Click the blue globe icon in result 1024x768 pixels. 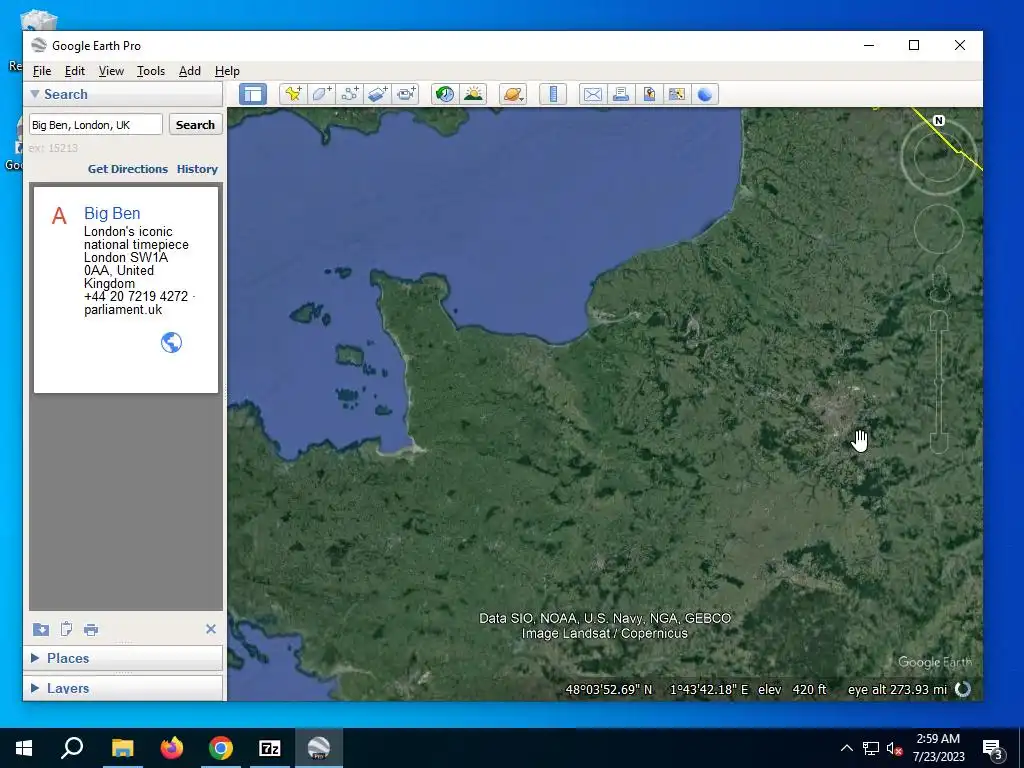click(x=171, y=342)
